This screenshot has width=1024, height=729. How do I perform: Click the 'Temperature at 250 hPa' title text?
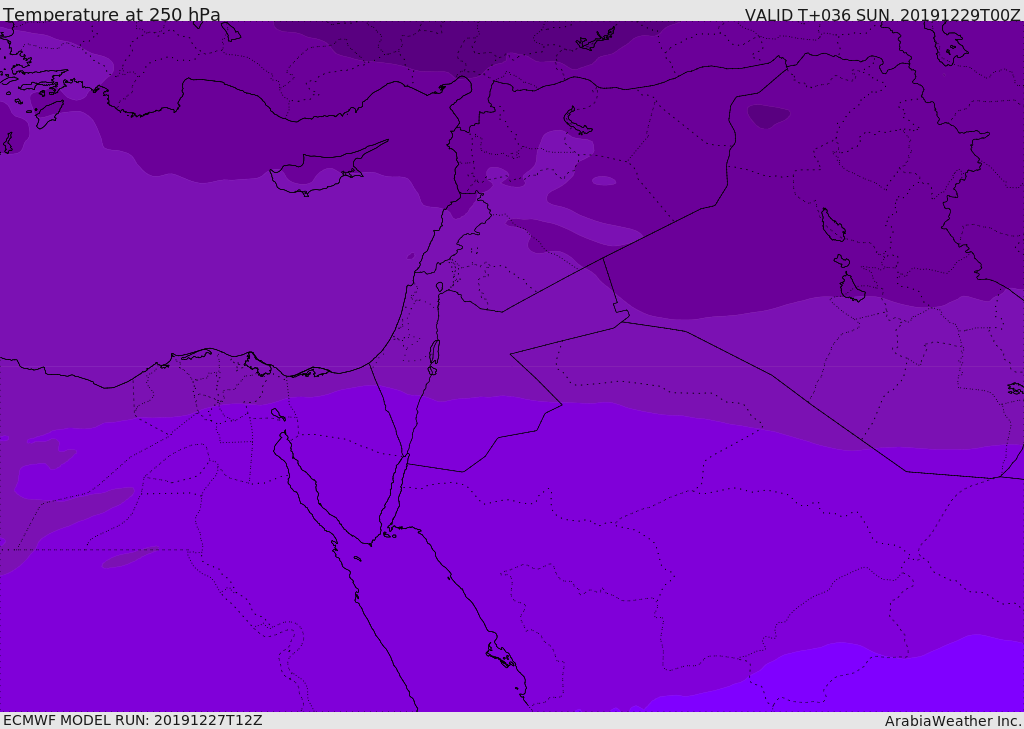point(112,14)
